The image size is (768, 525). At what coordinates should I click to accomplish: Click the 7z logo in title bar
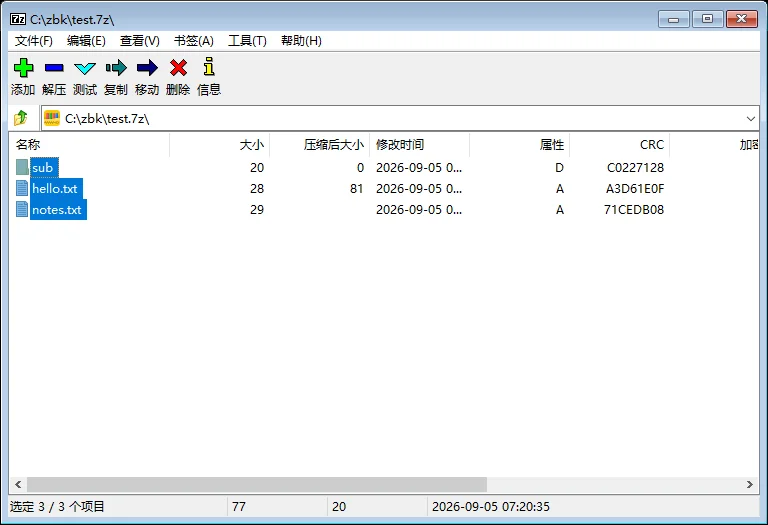coord(18,19)
